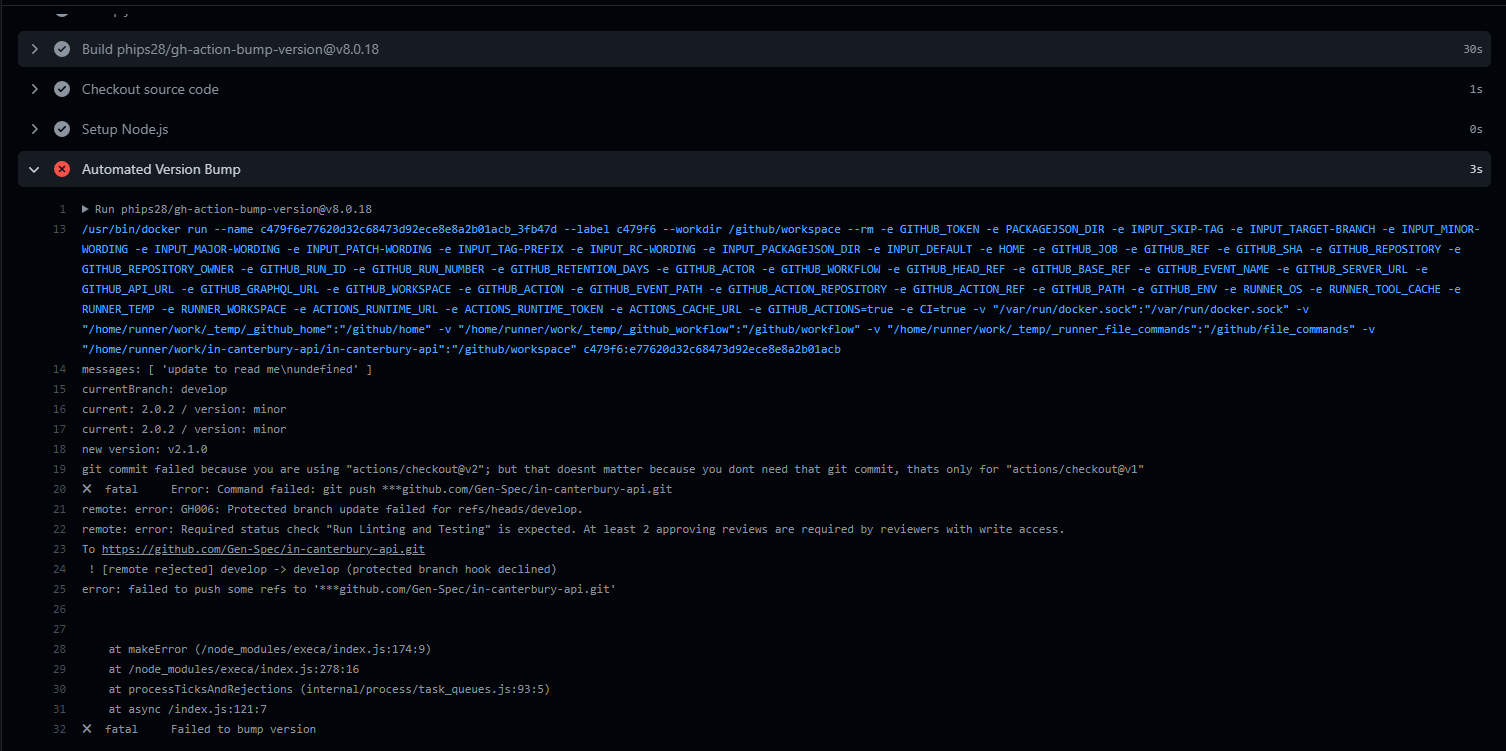The width and height of the screenshot is (1506, 751).
Task: Click the X beside 'Failed to bump version'
Action: (x=89, y=728)
